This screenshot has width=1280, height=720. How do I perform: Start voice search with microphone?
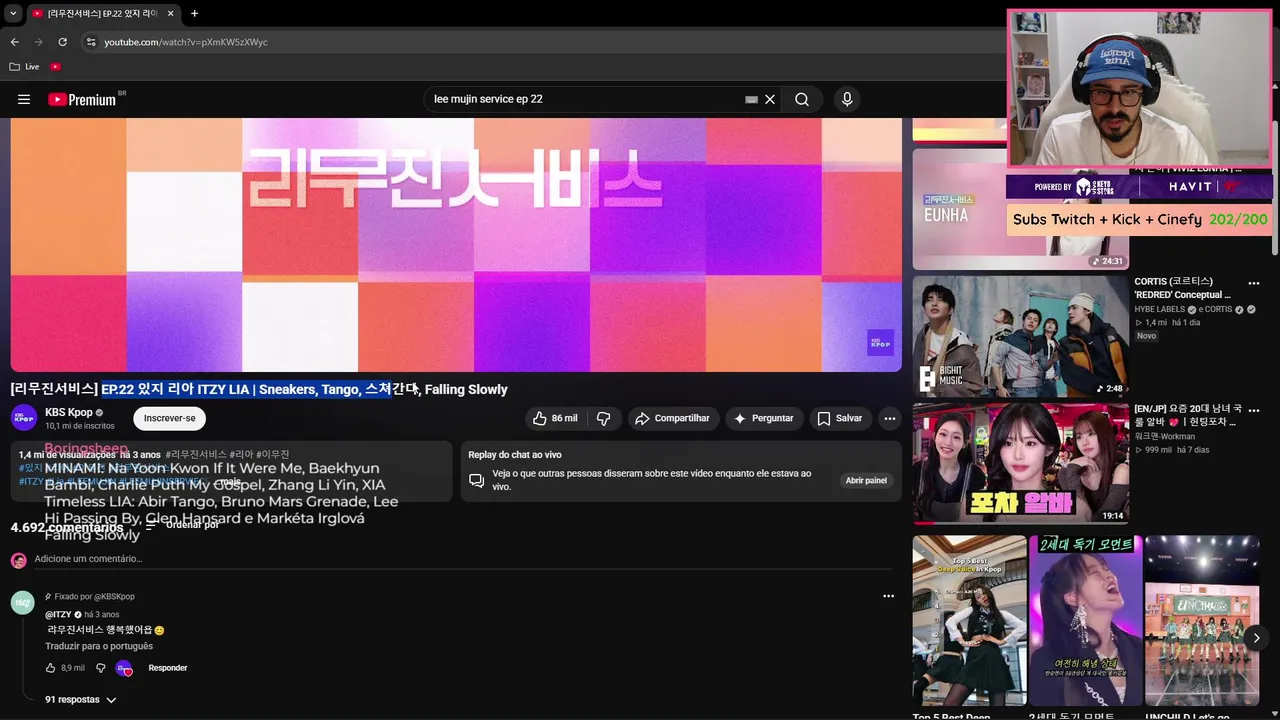[847, 99]
